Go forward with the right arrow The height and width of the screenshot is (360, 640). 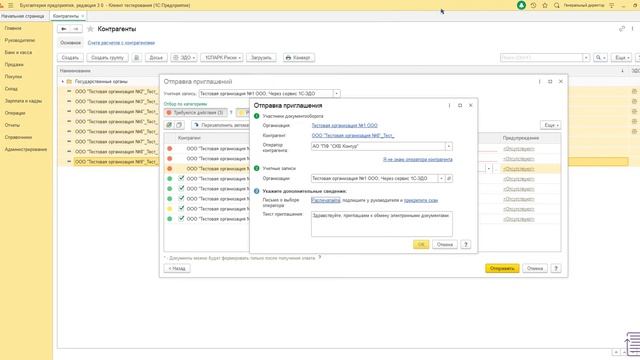pyautogui.click(x=76, y=29)
